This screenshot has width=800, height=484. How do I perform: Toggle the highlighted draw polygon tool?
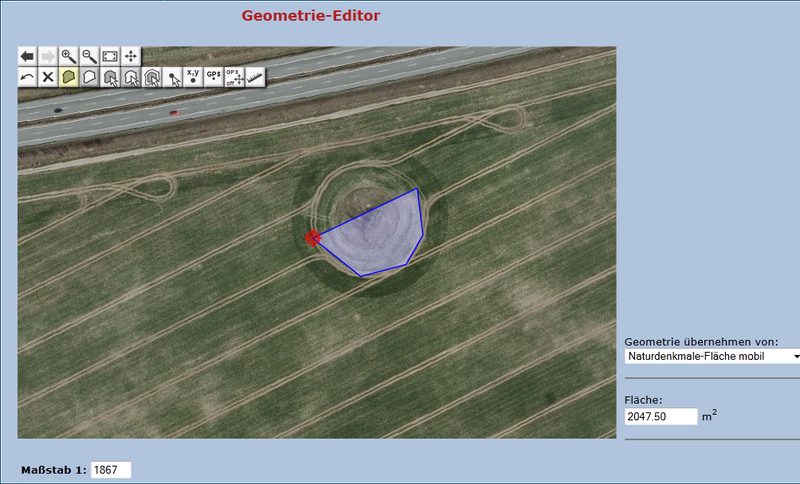point(69,76)
